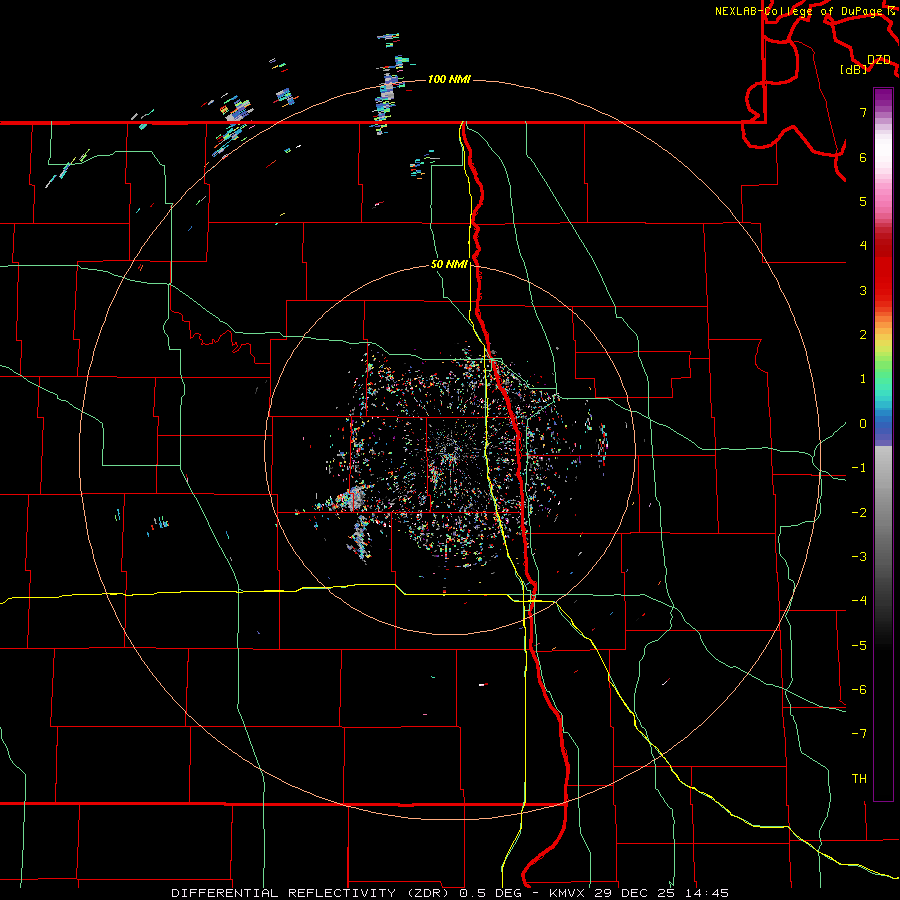
Task: Click the 14:45 timestamp
Action: coord(707,893)
